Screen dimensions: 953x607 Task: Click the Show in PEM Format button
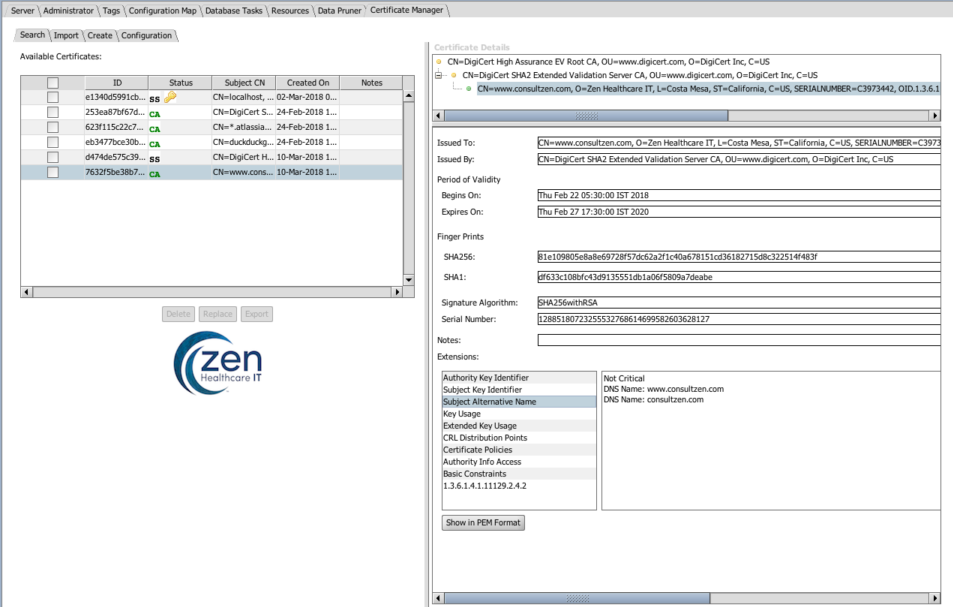coord(483,523)
